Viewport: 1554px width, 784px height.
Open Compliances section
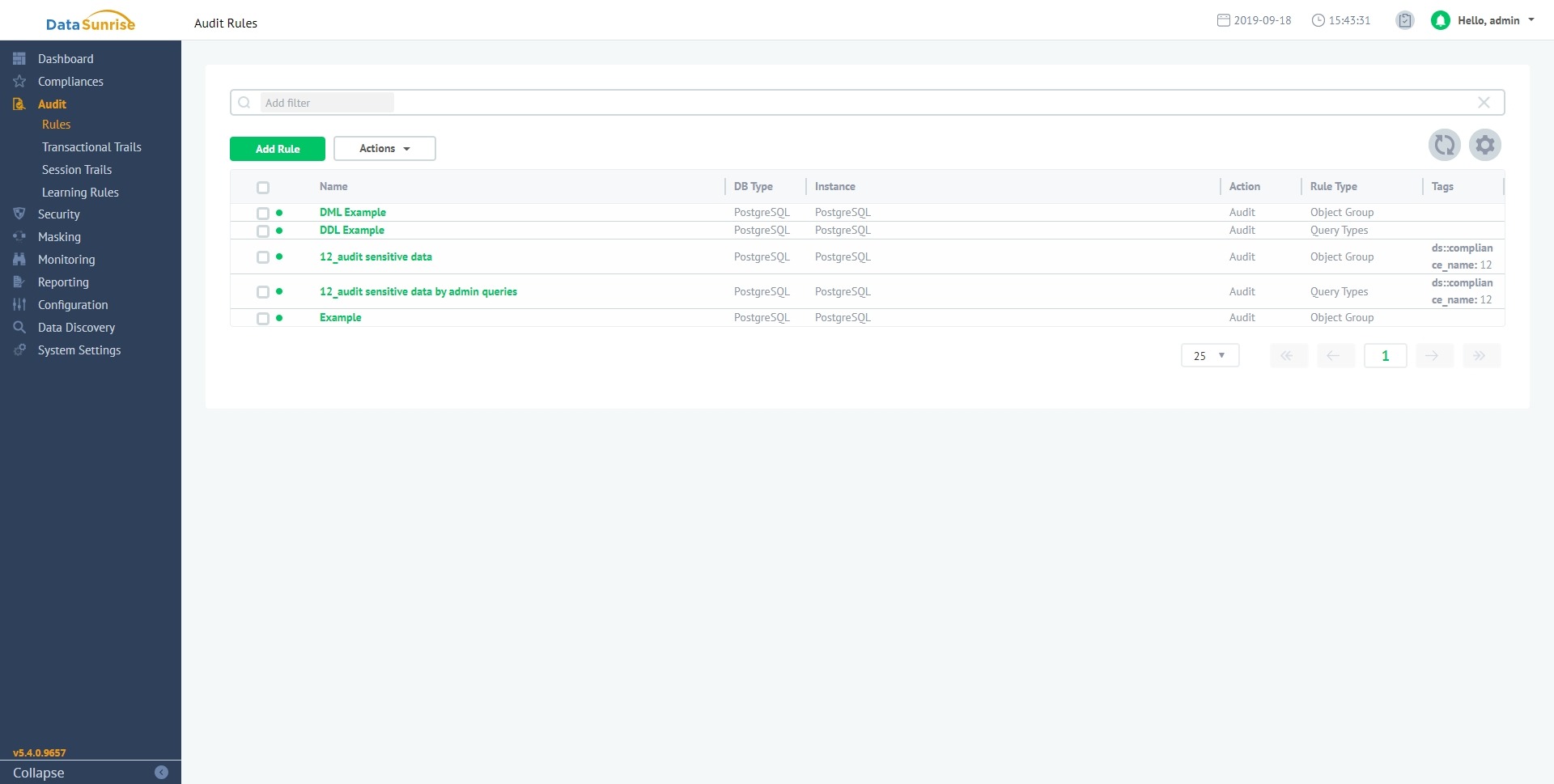[x=70, y=81]
